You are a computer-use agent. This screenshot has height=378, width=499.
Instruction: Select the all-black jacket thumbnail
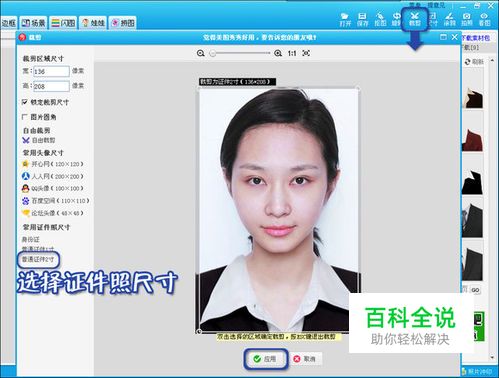tap(473, 182)
